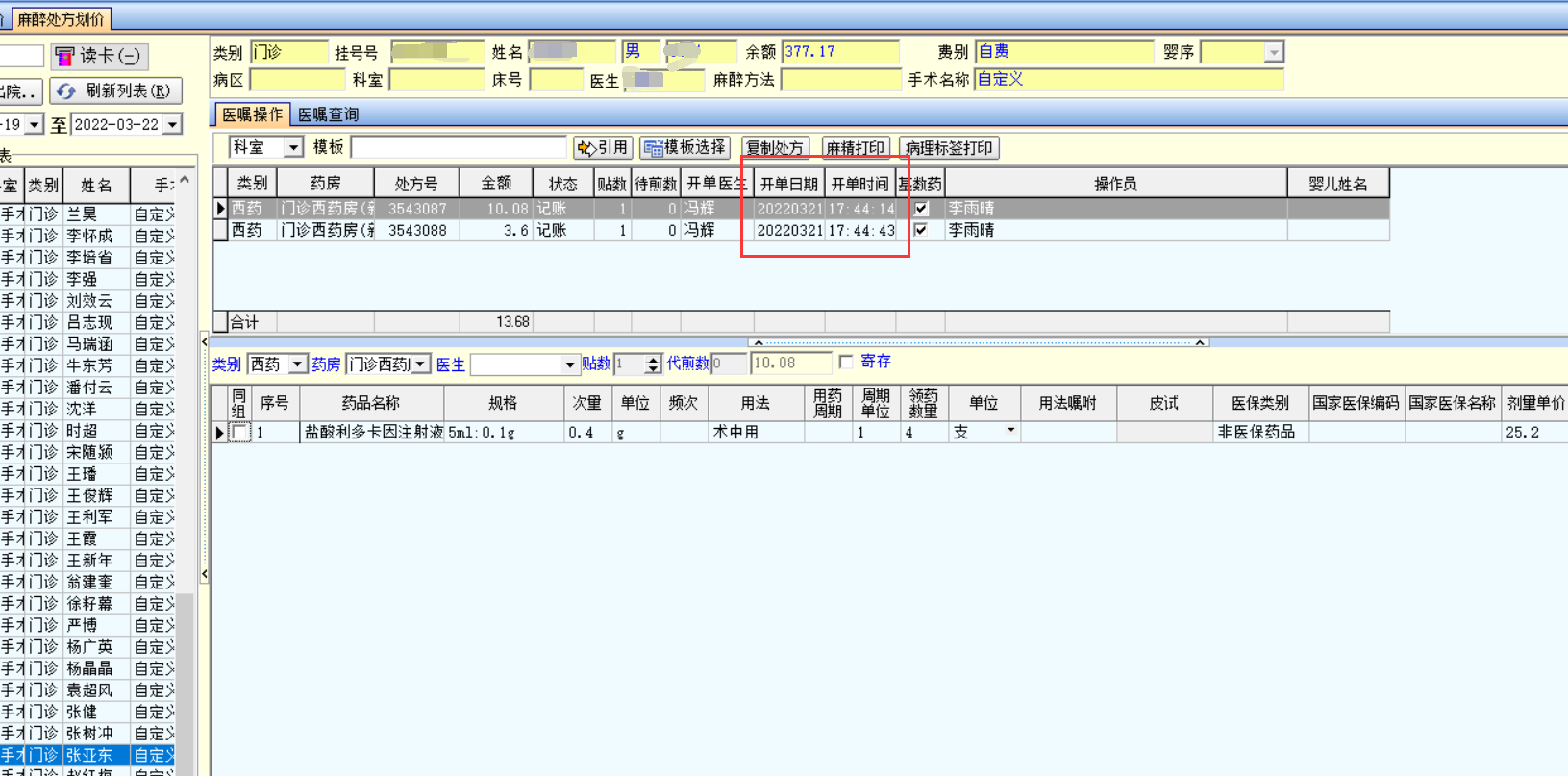Click the patient list scroll-up arrow

coord(185,180)
